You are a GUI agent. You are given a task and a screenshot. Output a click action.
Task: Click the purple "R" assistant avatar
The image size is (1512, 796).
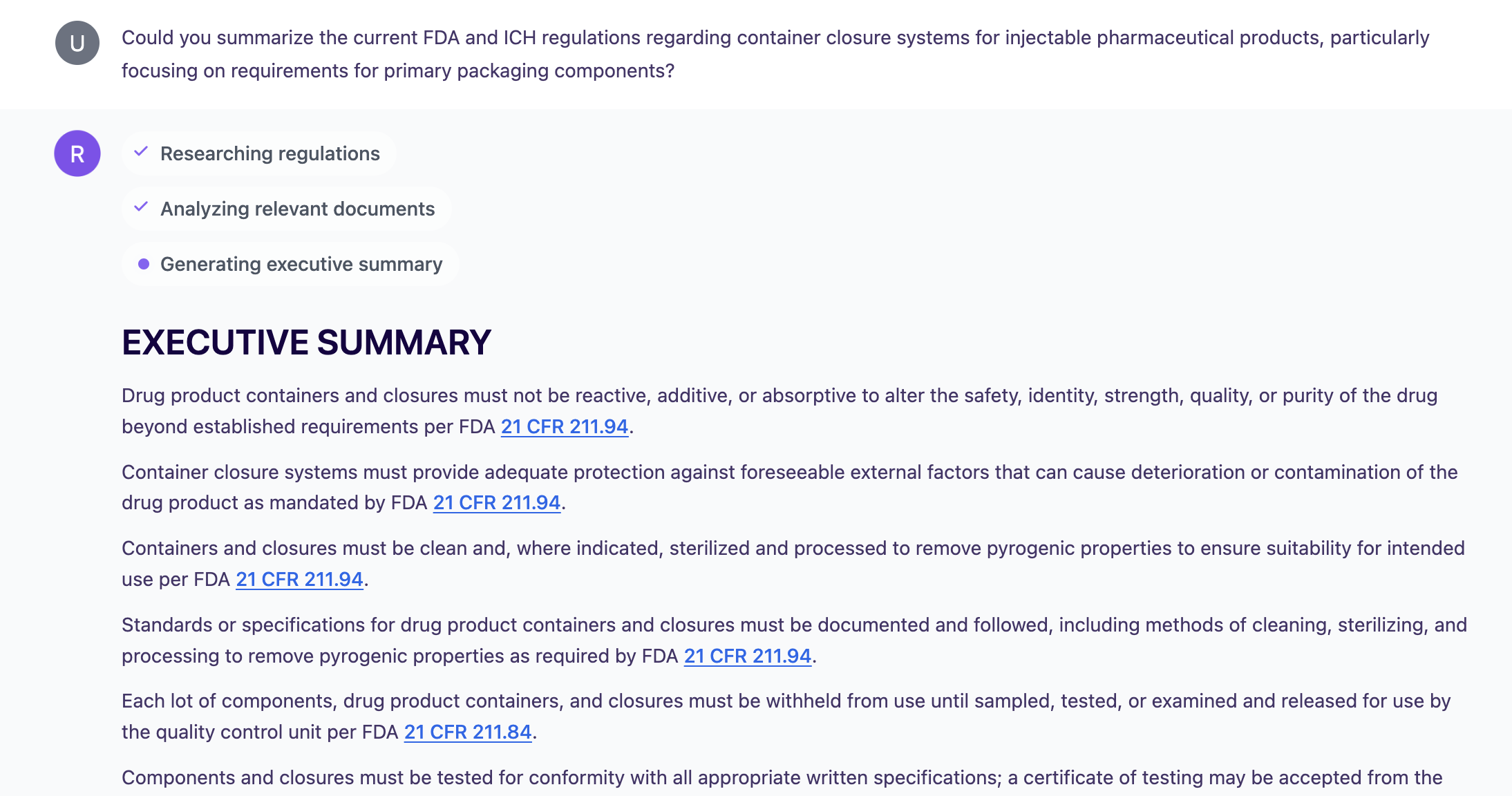(x=77, y=153)
